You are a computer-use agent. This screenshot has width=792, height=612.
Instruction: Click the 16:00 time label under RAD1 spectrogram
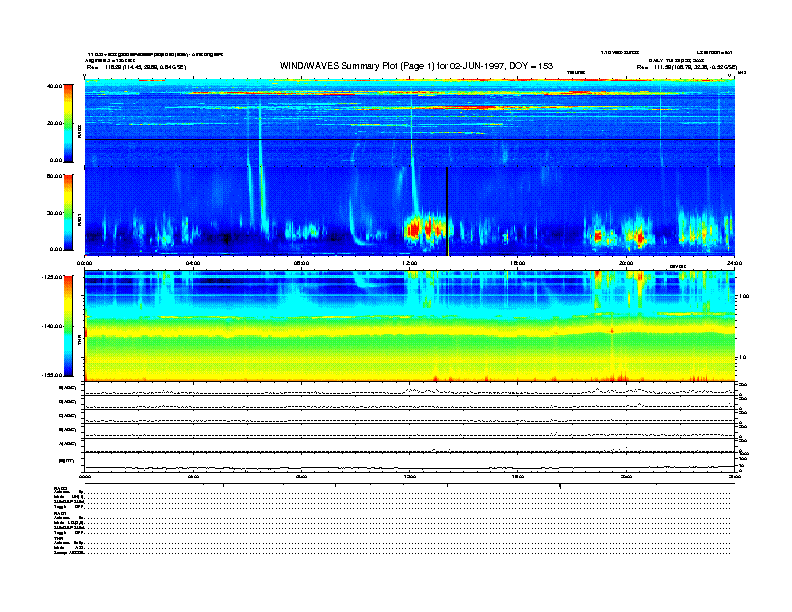coord(518,263)
